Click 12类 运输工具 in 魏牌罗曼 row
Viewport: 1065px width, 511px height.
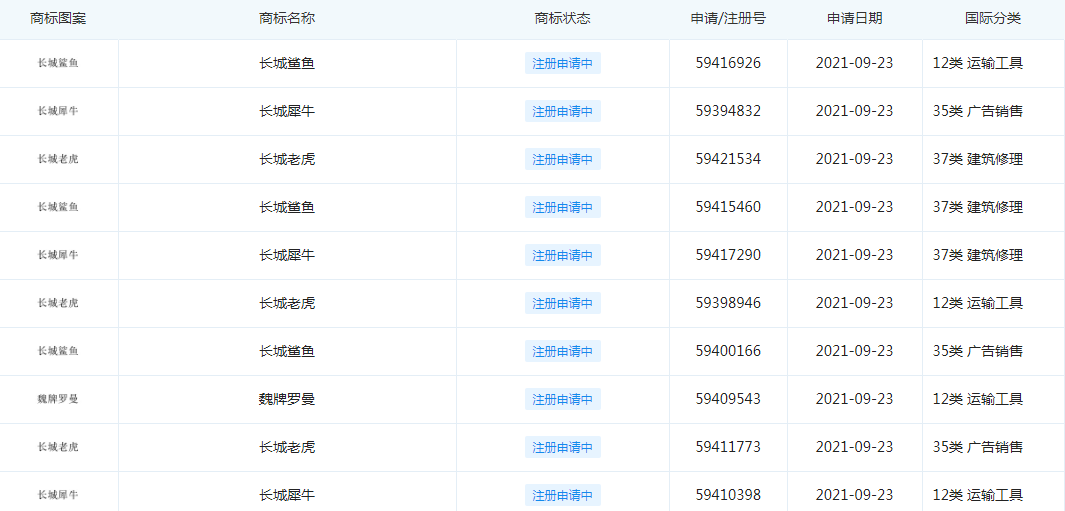[978, 399]
